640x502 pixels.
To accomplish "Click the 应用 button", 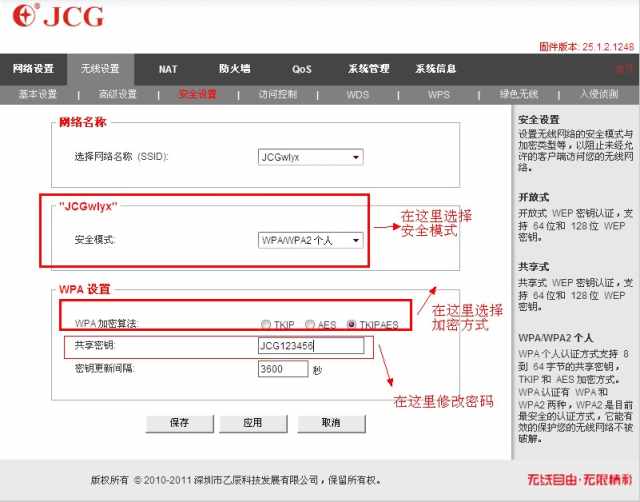I will point(253,423).
